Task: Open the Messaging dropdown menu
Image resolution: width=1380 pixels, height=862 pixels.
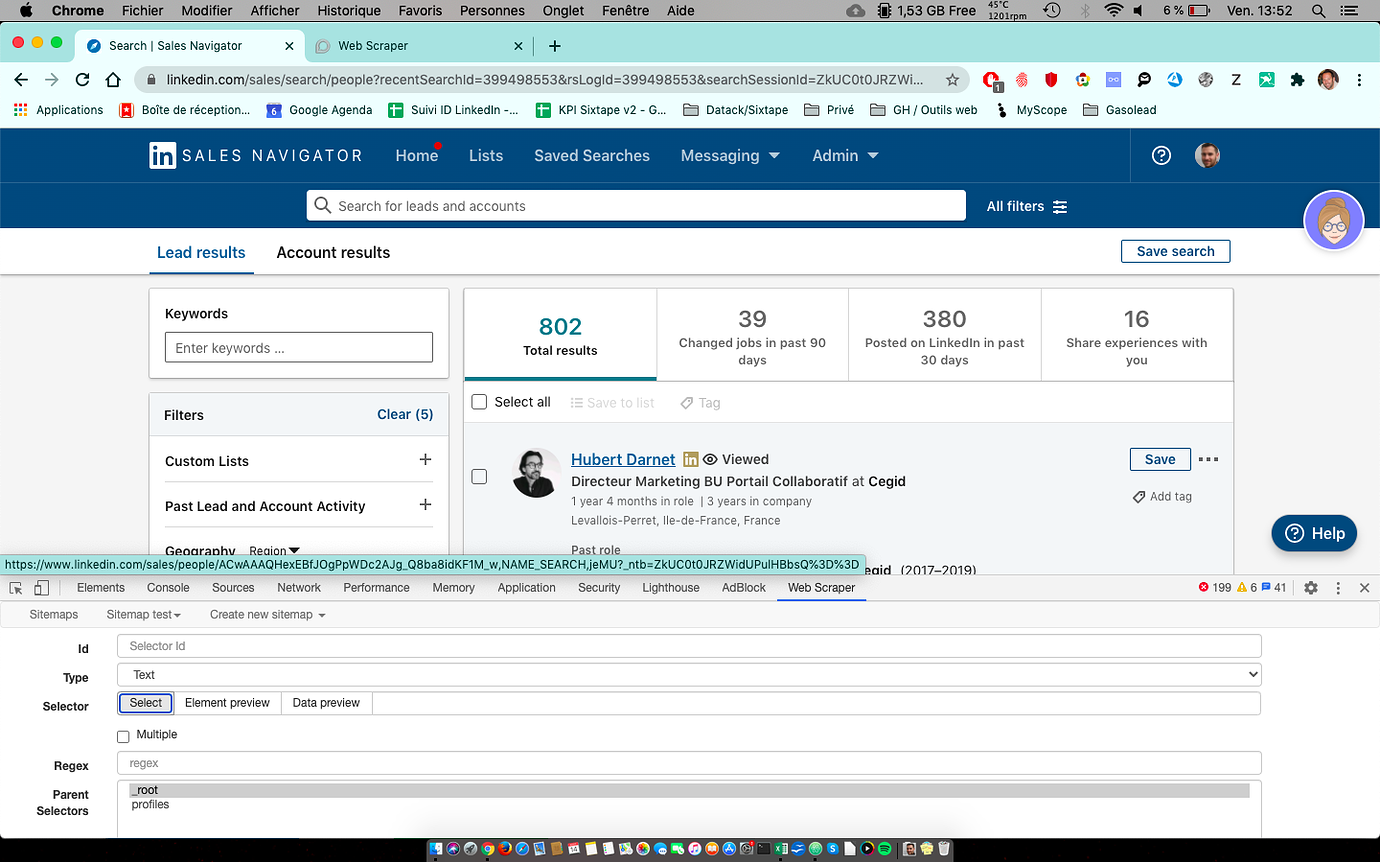Action: pos(730,155)
